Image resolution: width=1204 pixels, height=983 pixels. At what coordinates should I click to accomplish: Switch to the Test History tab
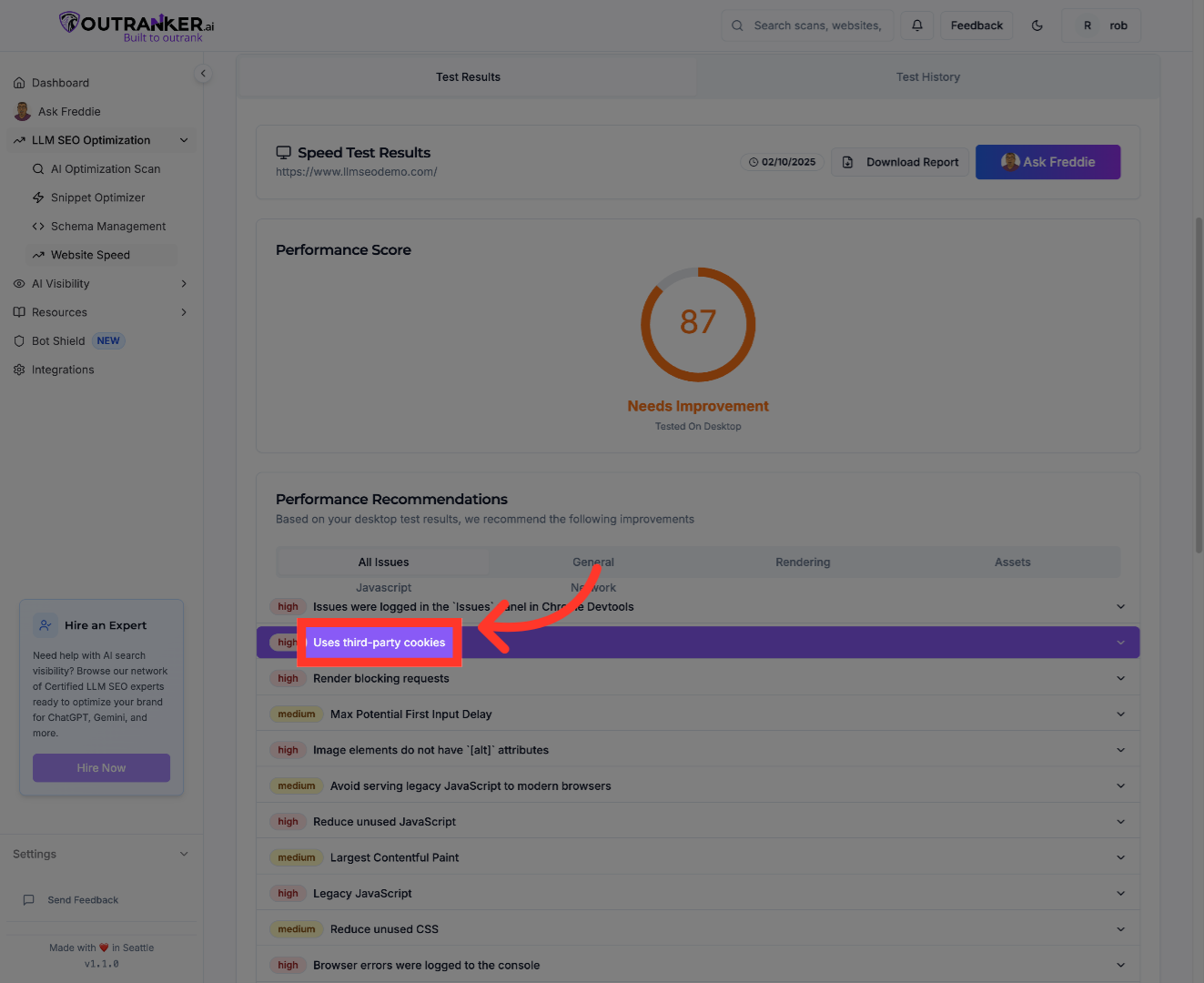[928, 76]
